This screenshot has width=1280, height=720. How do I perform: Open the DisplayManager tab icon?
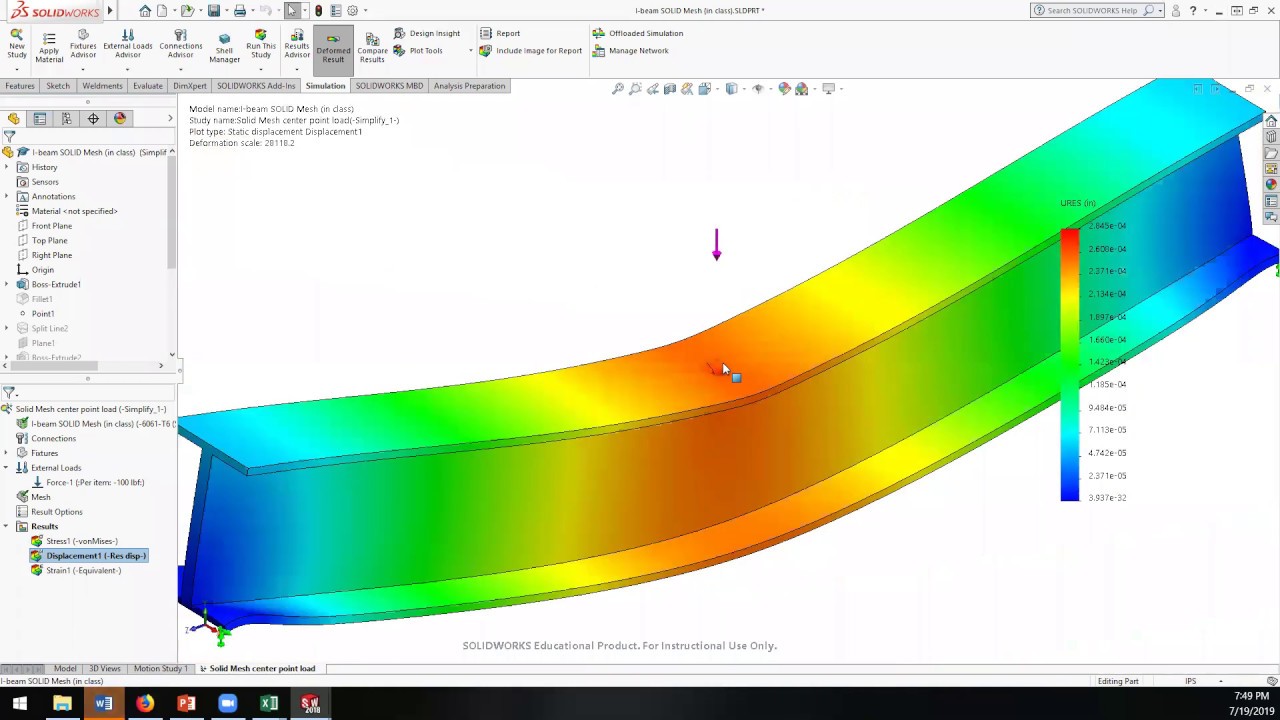tap(120, 119)
